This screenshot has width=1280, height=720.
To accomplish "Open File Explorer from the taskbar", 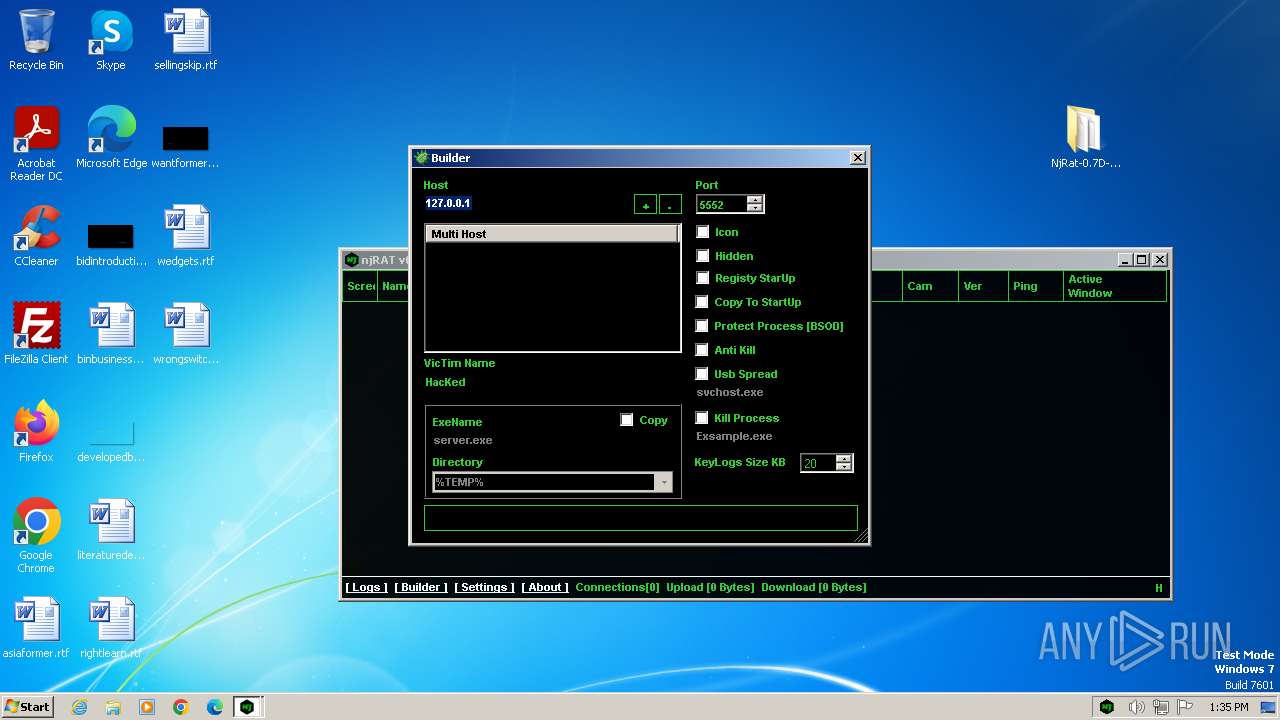I will click(113, 707).
